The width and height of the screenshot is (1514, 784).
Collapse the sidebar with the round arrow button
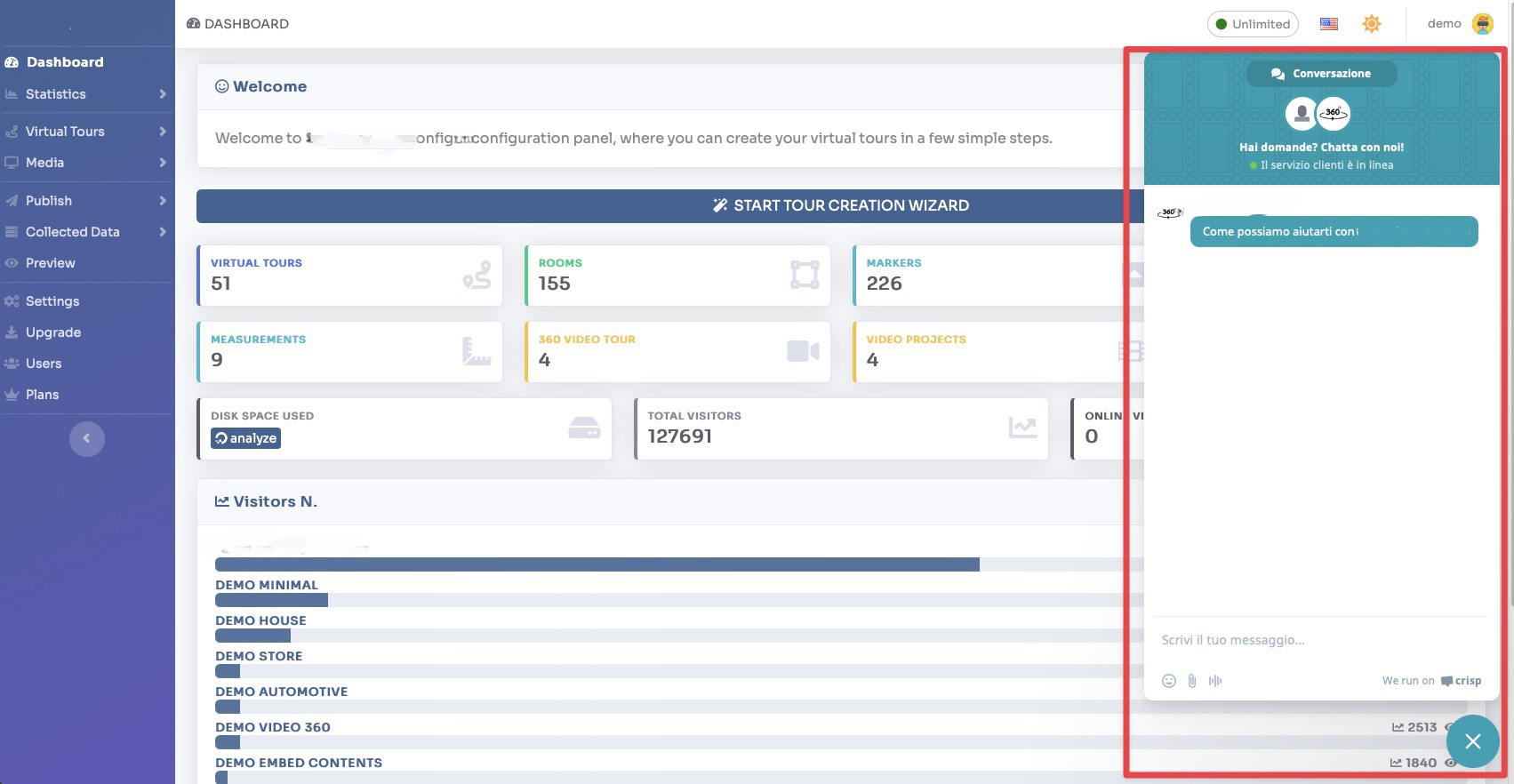(x=87, y=438)
